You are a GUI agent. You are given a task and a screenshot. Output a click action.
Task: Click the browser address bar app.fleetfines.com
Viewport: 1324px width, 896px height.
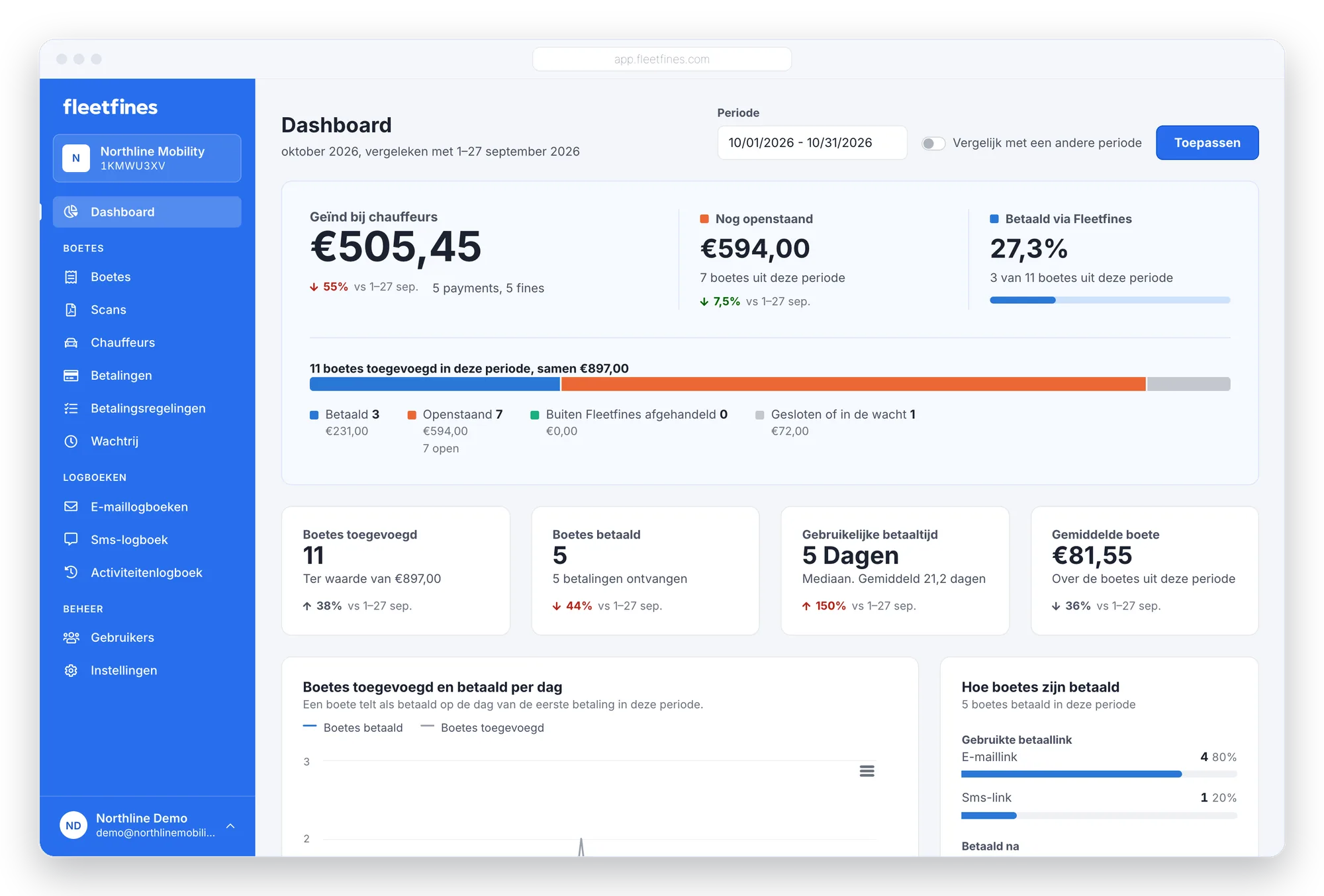[661, 59]
